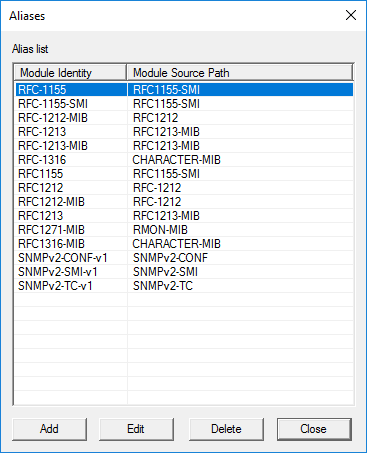Image resolution: width=367 pixels, height=453 pixels.
Task: Pick the SNMPv2-CONF-v1 alias row
Action: (184, 258)
